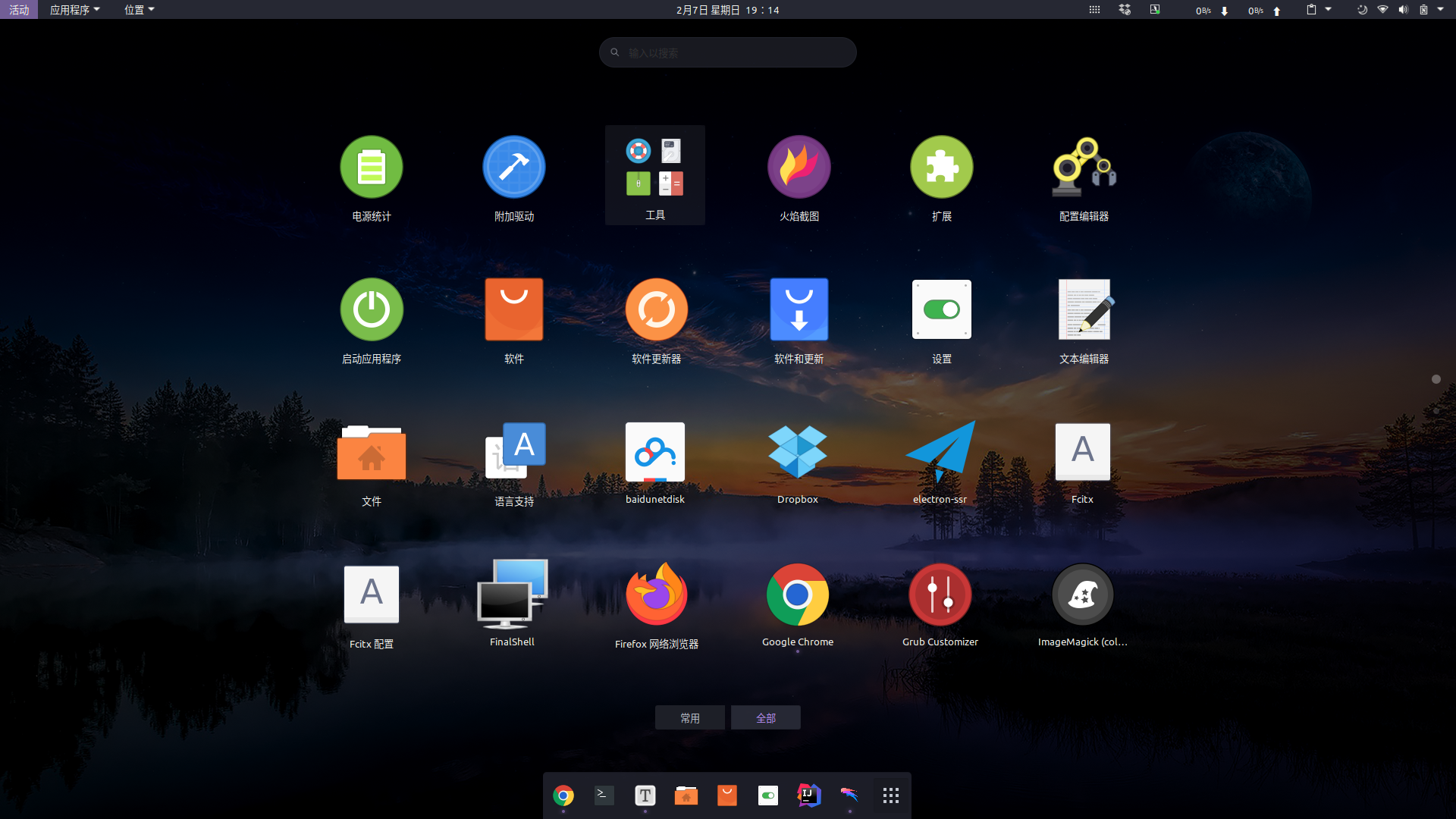Image resolution: width=1456 pixels, height=819 pixels.
Task: Launch the Fcitx 配置 tool
Action: pos(371,595)
